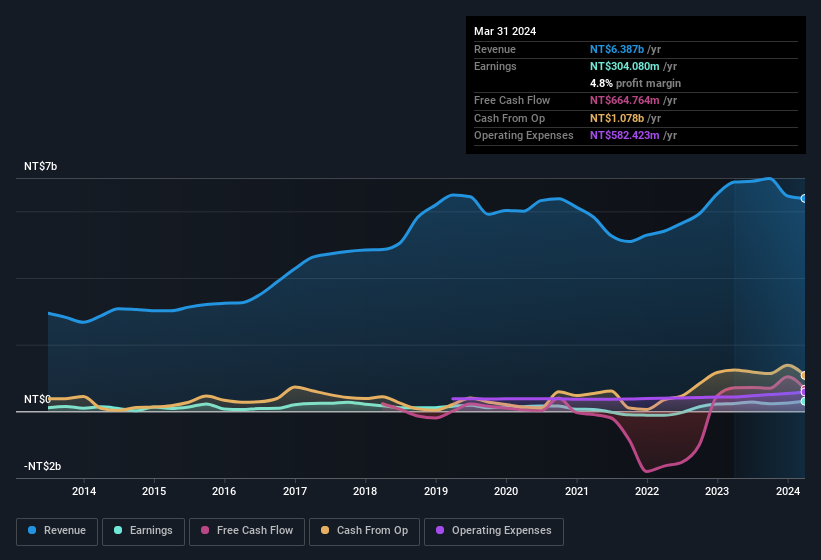
Task: Click the 2017 x-axis label
Action: pyautogui.click(x=295, y=491)
